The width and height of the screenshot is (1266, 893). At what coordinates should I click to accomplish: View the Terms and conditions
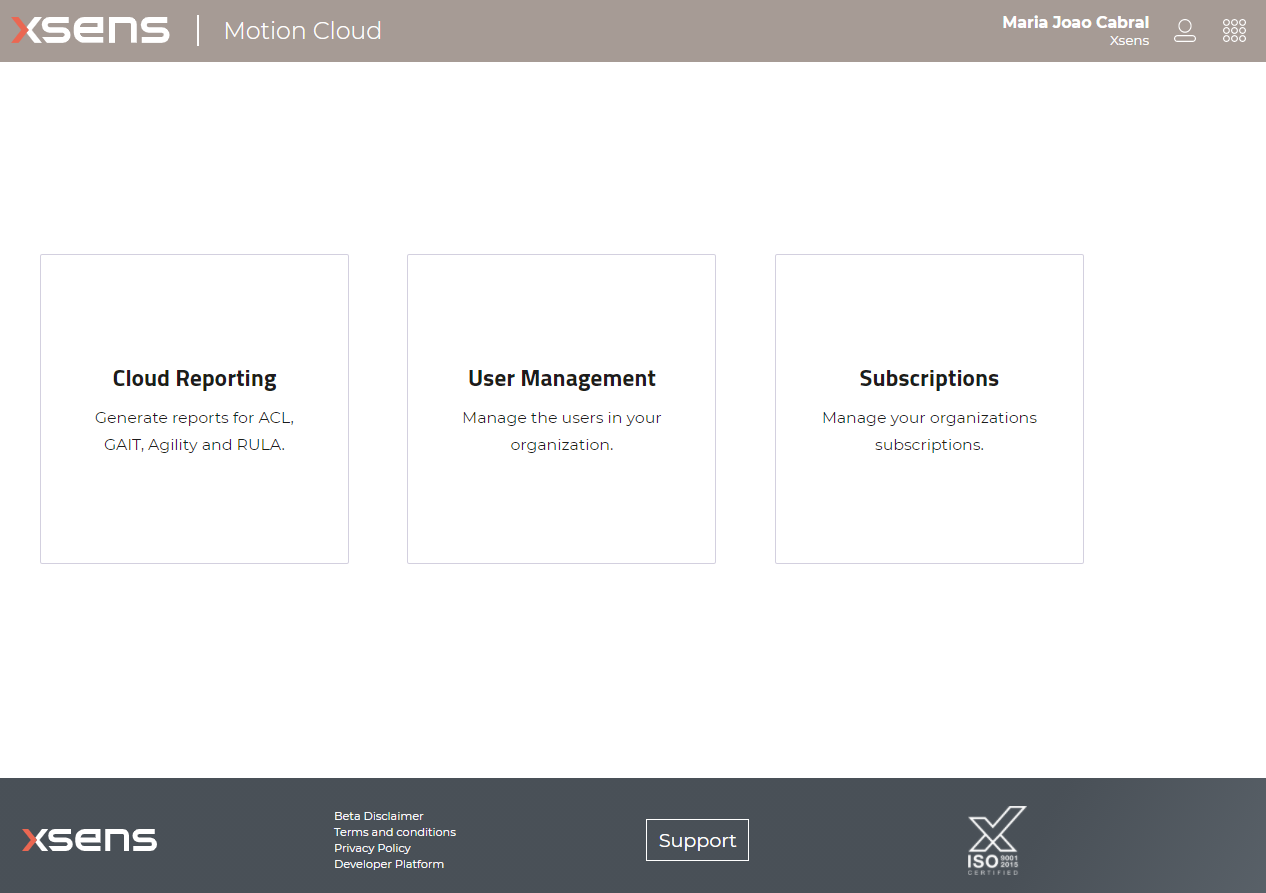pos(395,831)
